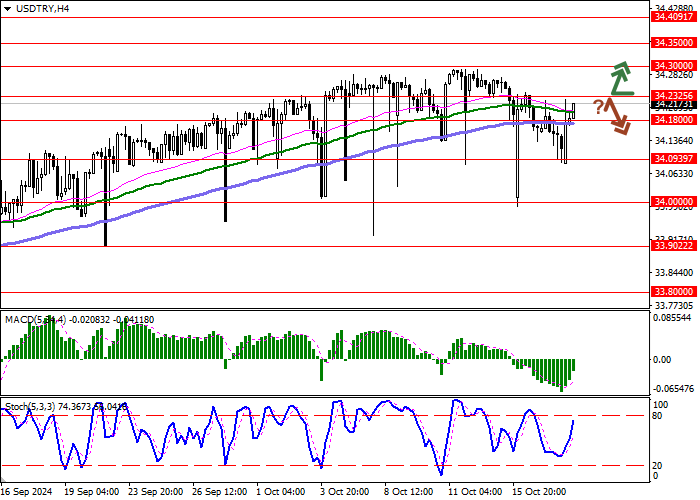Select the 34.23256 red level label
This screenshot has width=700, height=500.
pos(673,96)
